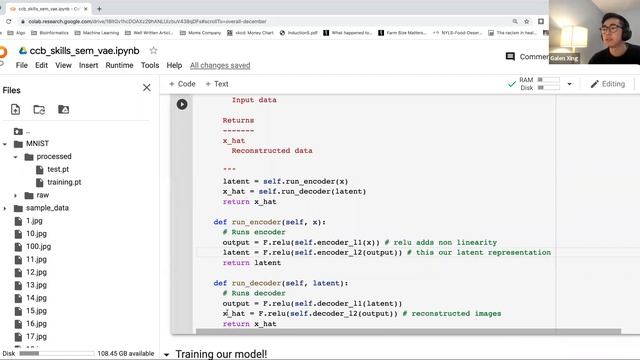The image size is (640, 360).
Task: Click the parent directory folder icon
Action: (18, 131)
